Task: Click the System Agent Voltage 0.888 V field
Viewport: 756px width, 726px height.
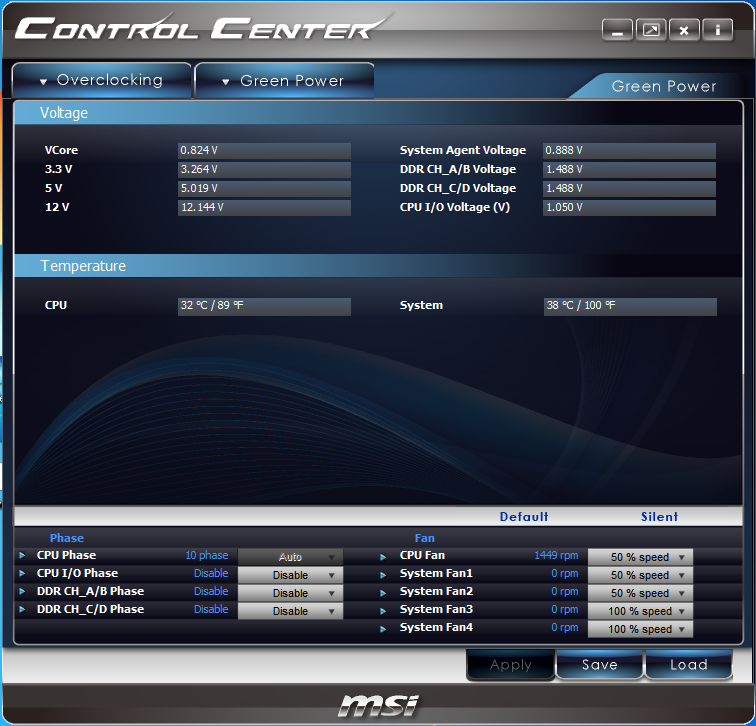Action: coord(629,150)
